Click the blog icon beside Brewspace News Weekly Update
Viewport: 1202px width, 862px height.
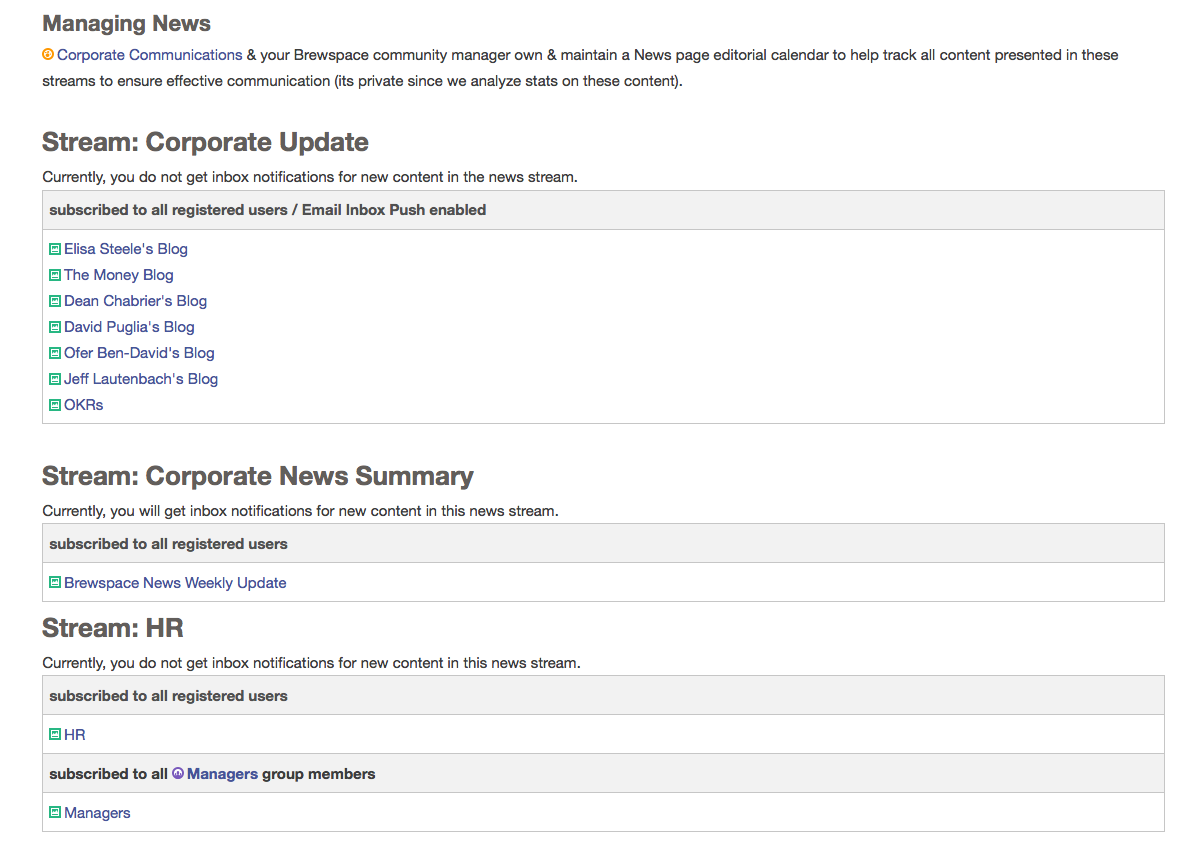(55, 583)
